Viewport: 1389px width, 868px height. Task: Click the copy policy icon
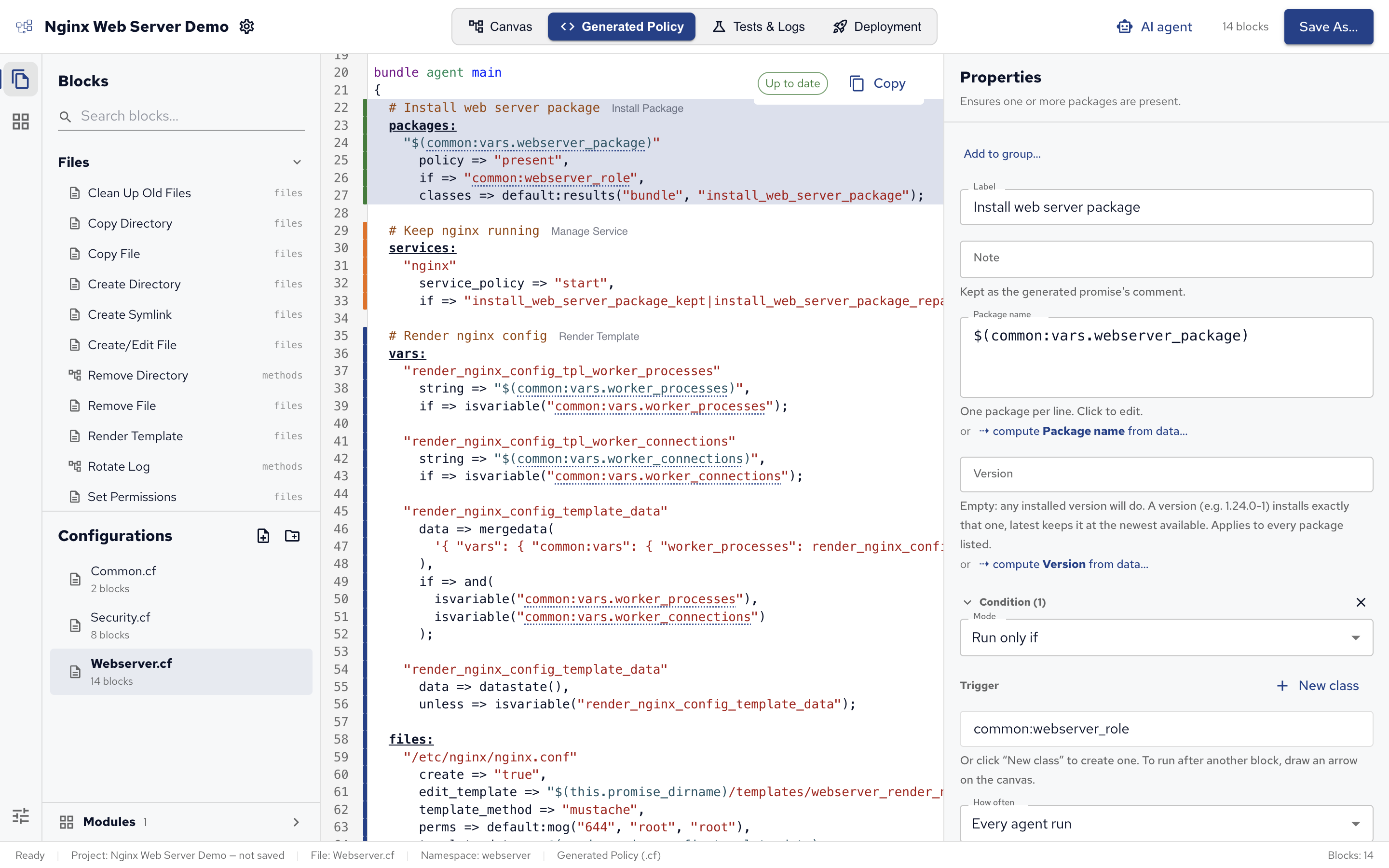point(857,84)
